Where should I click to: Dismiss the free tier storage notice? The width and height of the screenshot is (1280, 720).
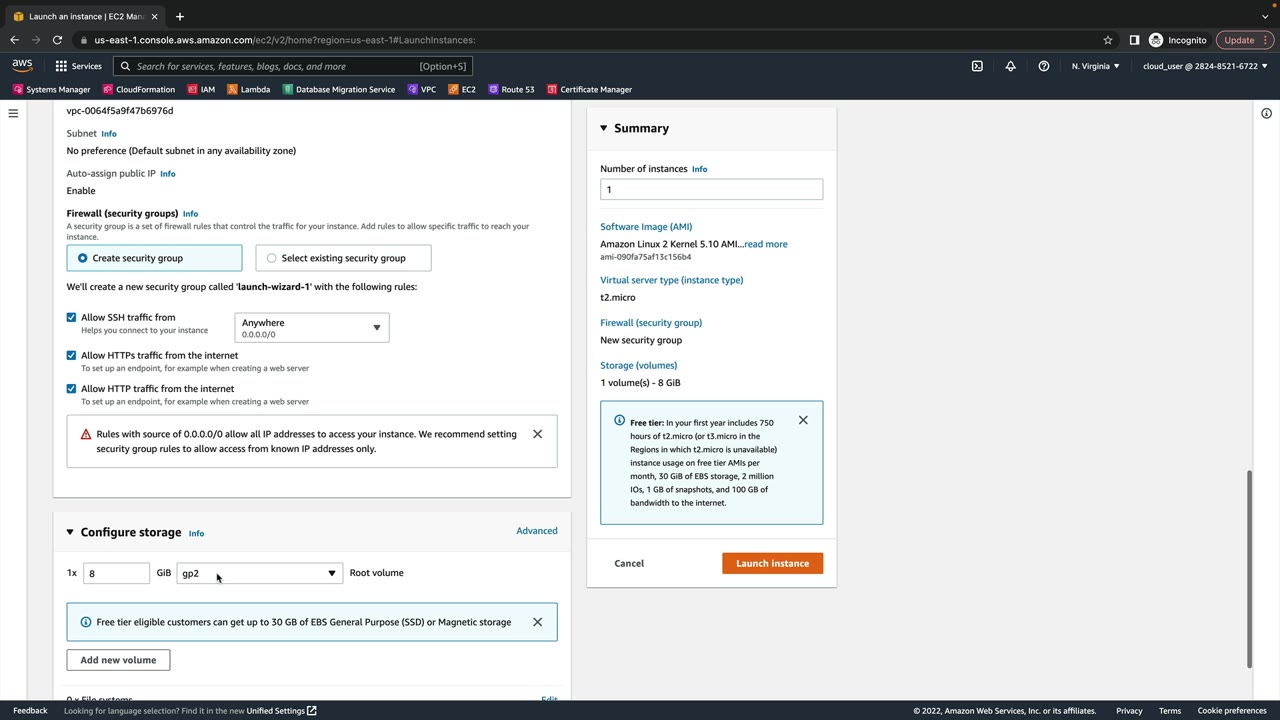click(x=537, y=622)
